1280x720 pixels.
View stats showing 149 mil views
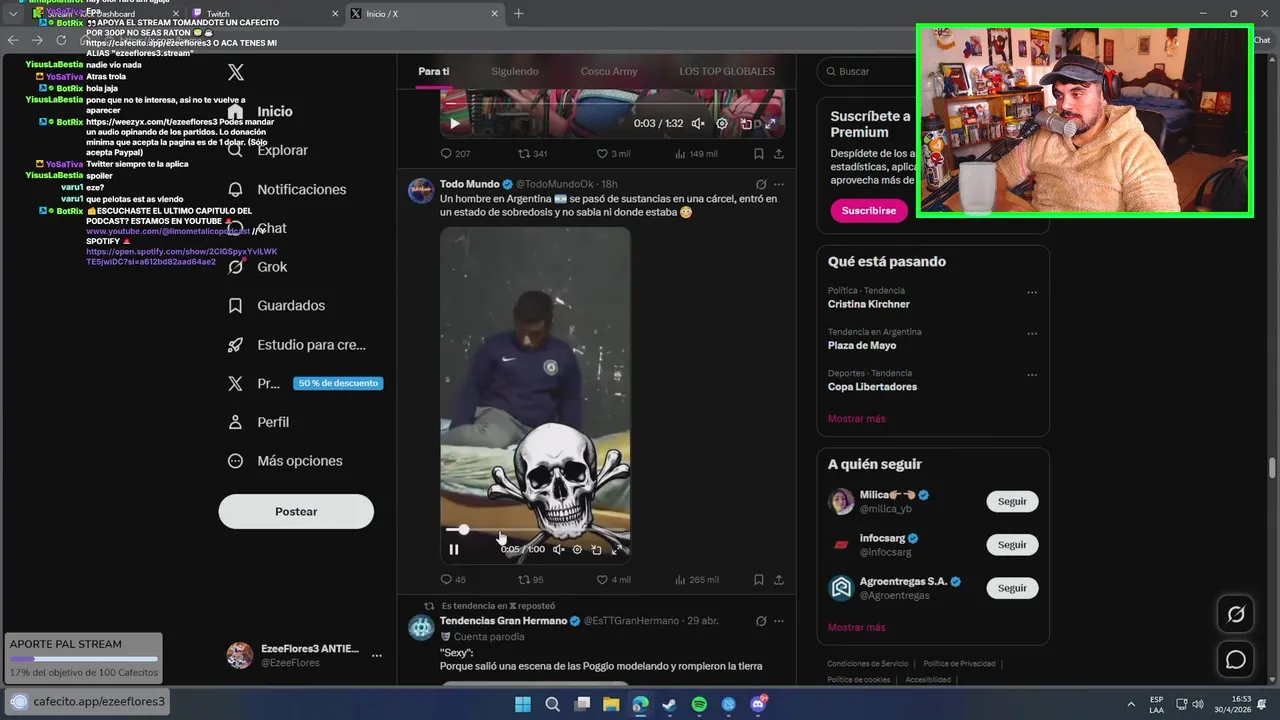[697, 154]
